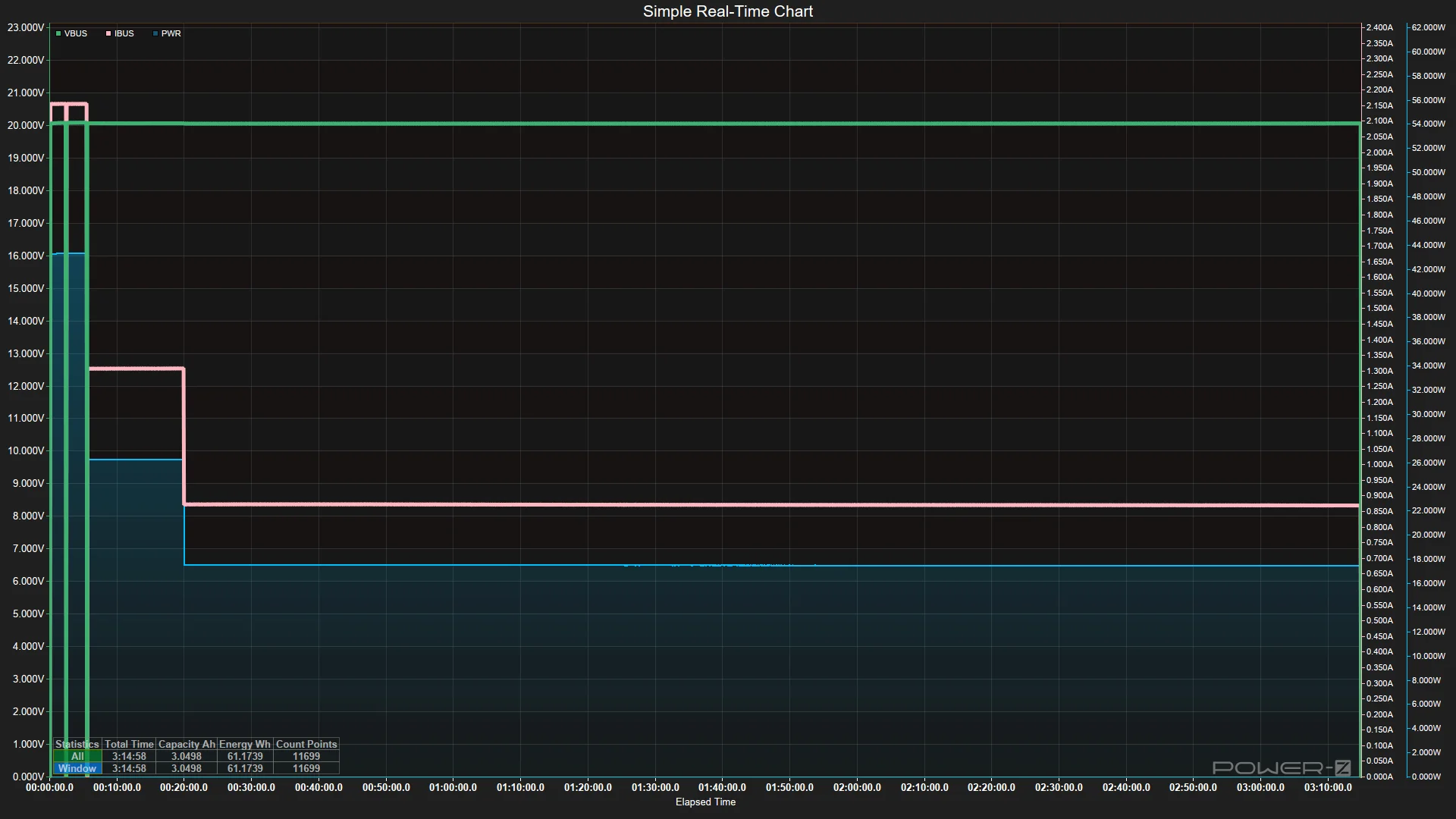
Task: Click the Simple Real-Time Chart title
Action: [x=728, y=11]
